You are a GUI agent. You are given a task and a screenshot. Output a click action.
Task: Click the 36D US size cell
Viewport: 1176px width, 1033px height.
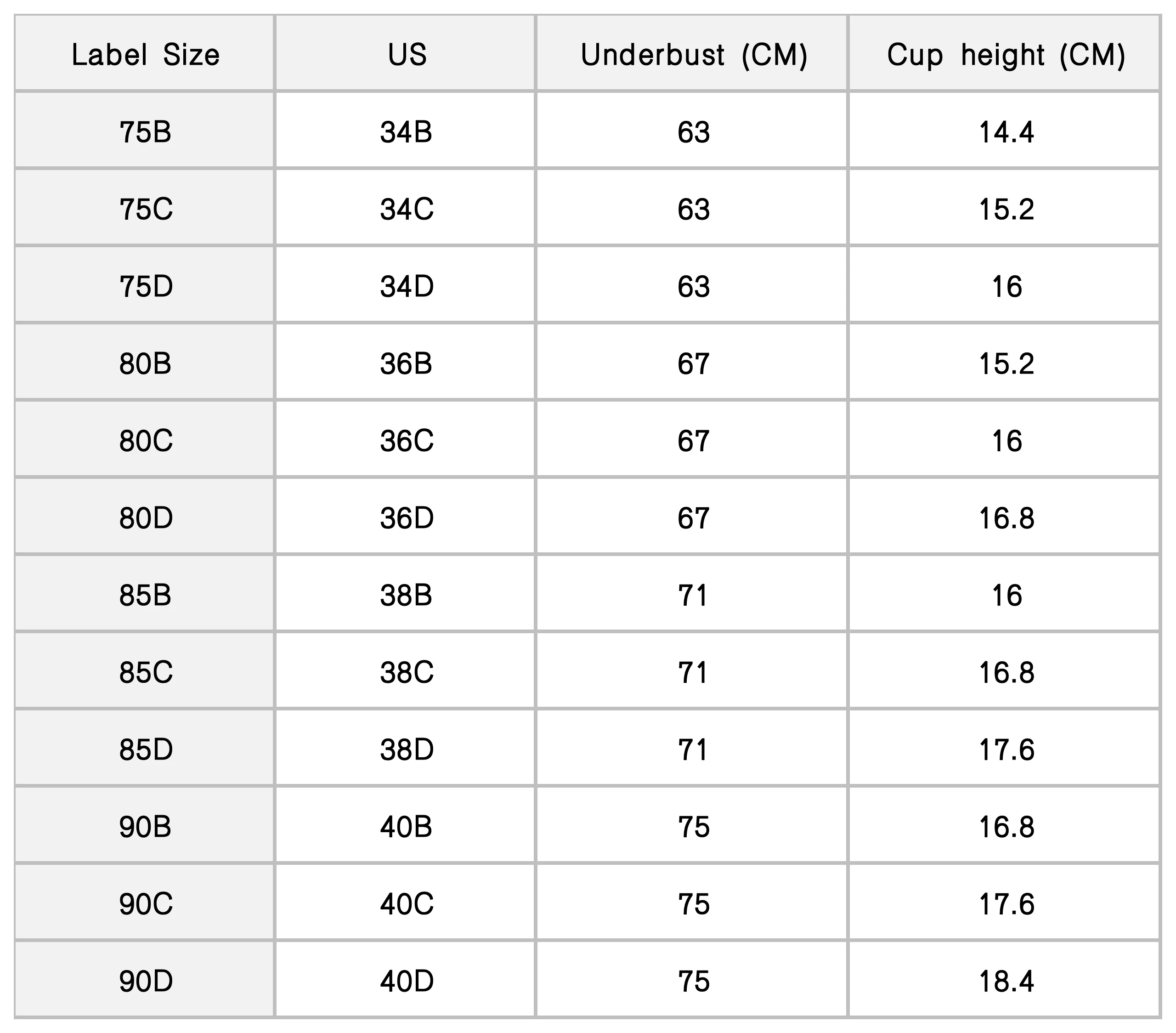pyautogui.click(x=407, y=518)
